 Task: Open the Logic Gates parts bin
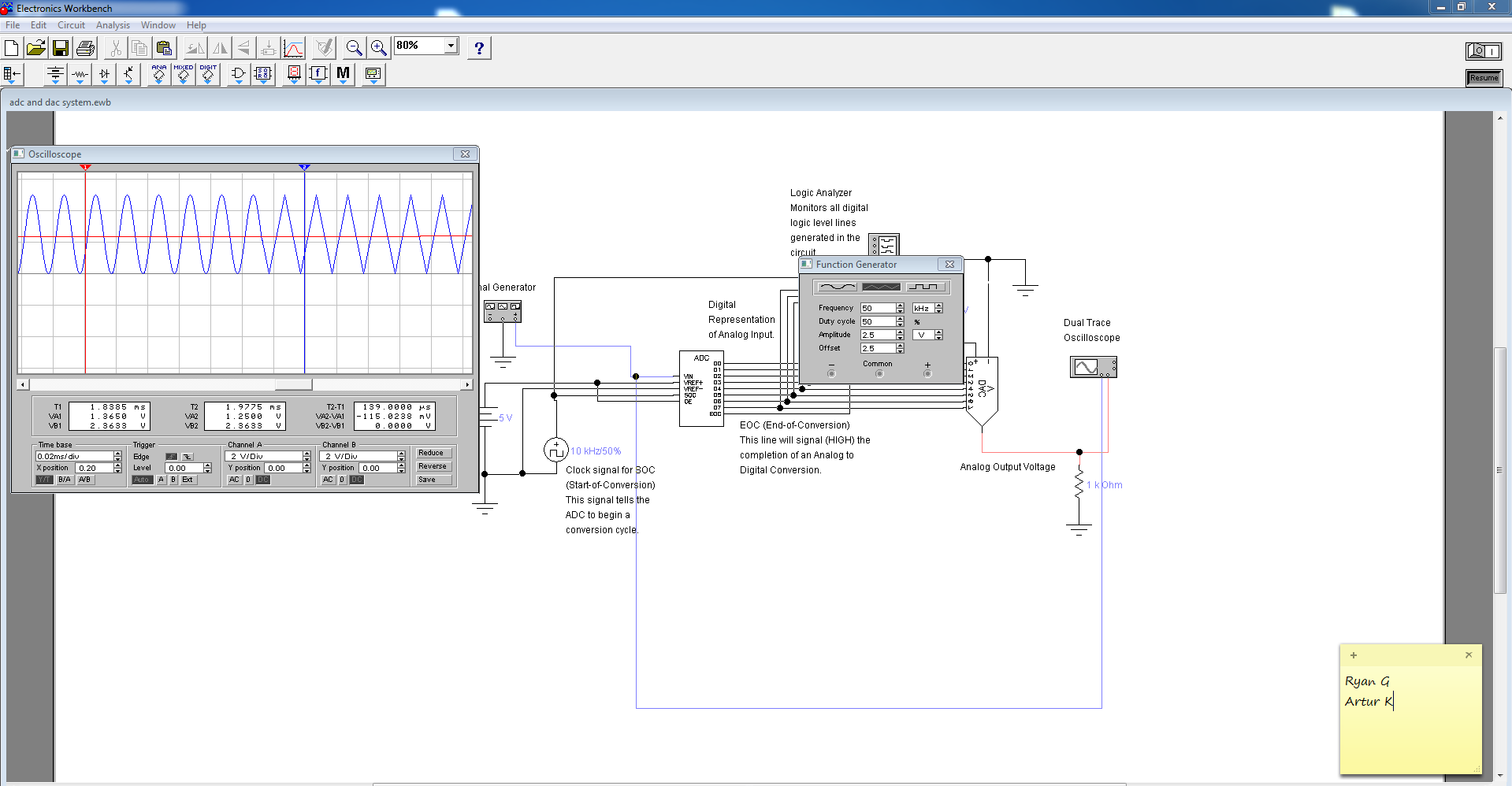click(x=238, y=75)
